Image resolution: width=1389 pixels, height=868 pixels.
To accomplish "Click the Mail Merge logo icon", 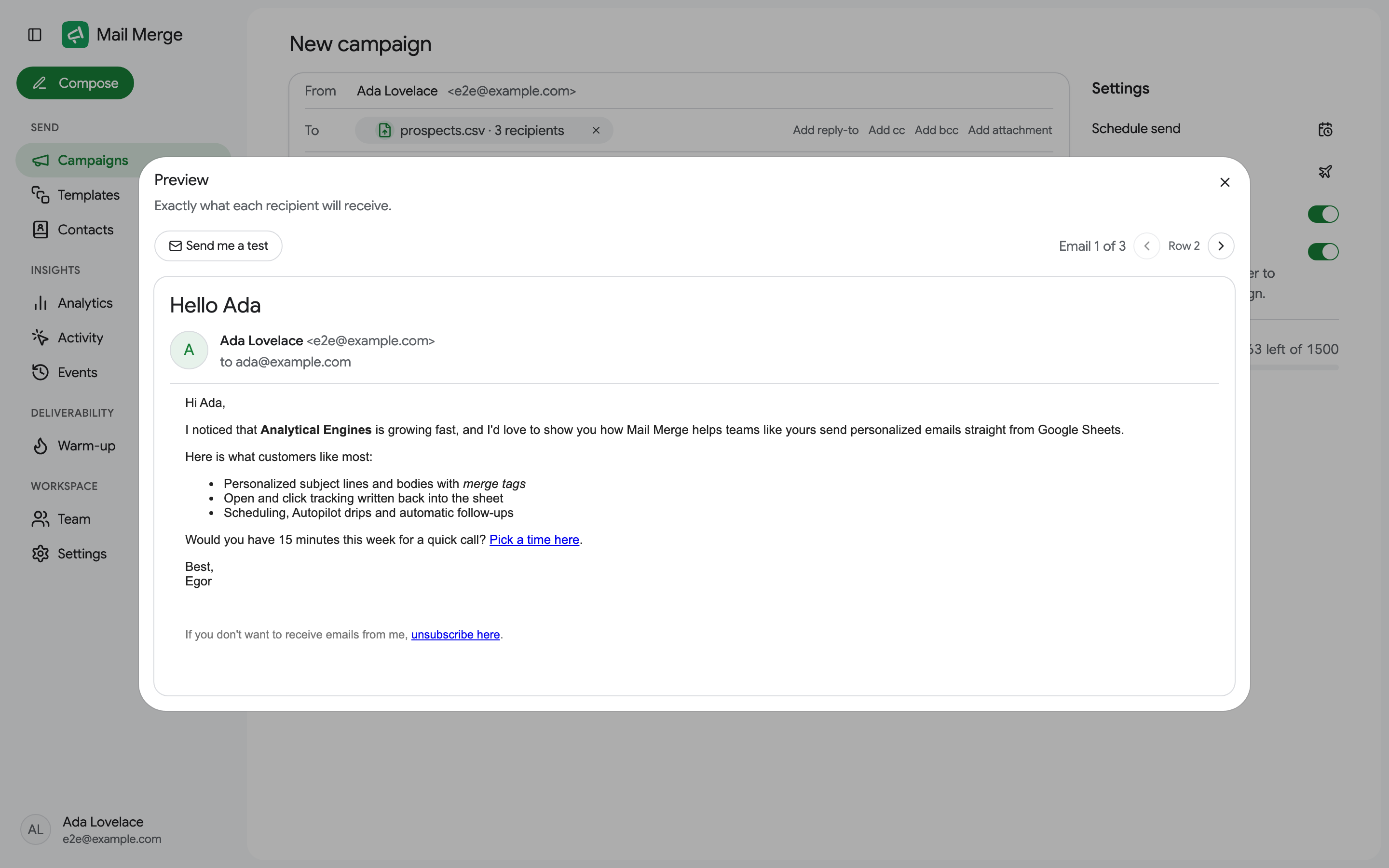I will pyautogui.click(x=75, y=34).
